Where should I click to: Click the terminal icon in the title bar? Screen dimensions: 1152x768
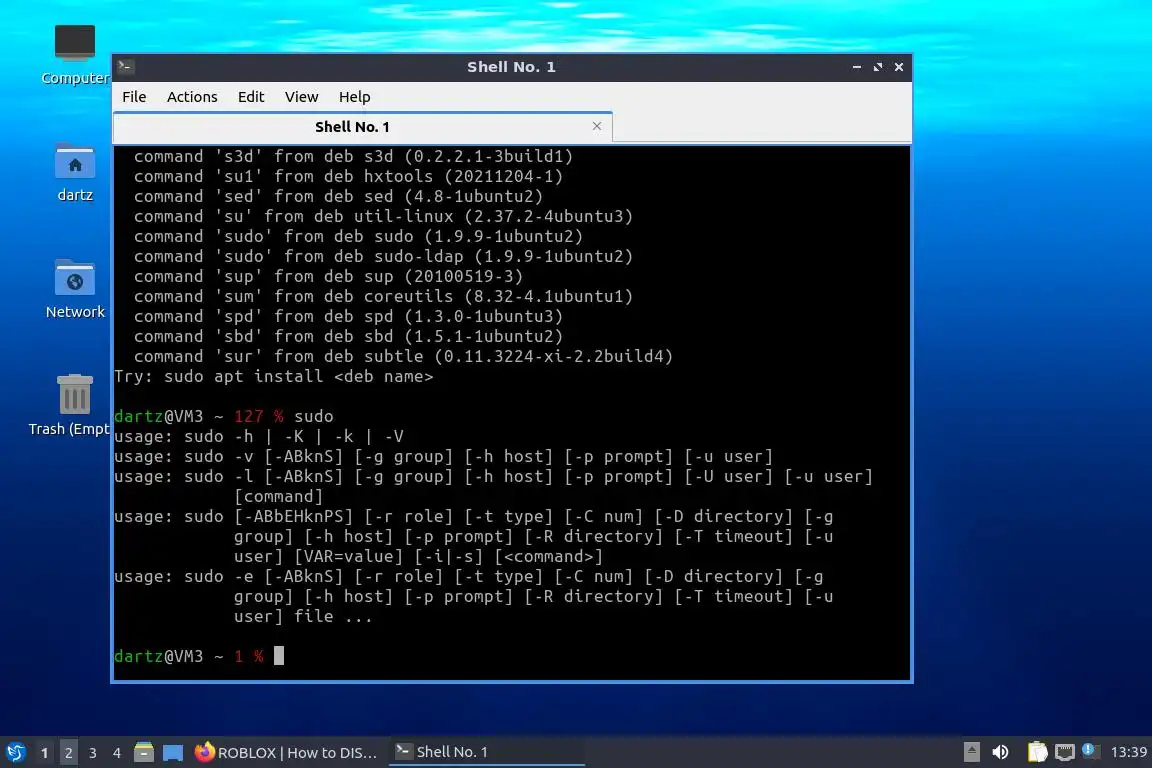click(125, 67)
